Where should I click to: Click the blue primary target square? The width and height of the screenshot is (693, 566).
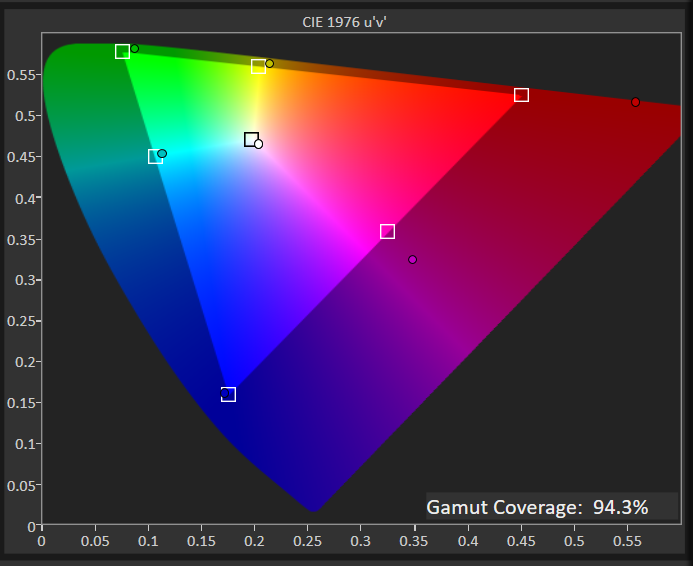(228, 394)
